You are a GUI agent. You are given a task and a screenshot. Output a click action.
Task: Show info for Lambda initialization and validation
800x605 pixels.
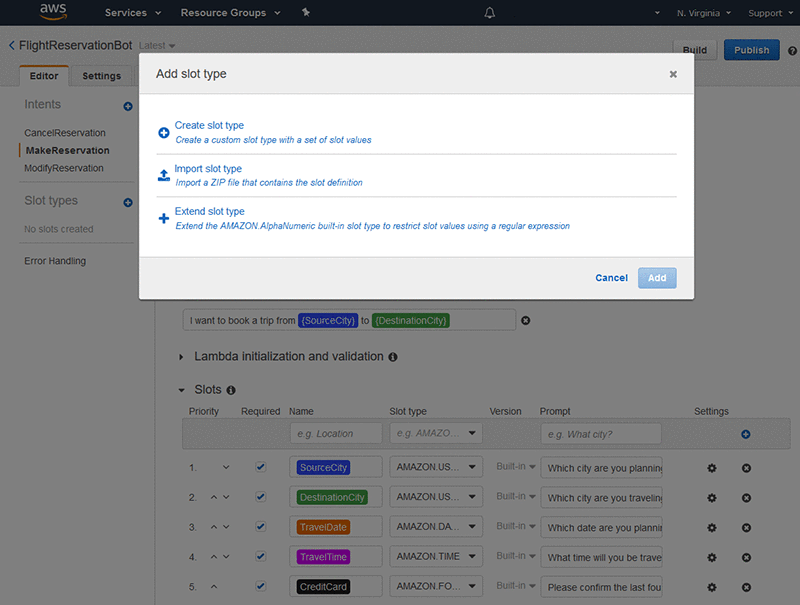click(393, 357)
